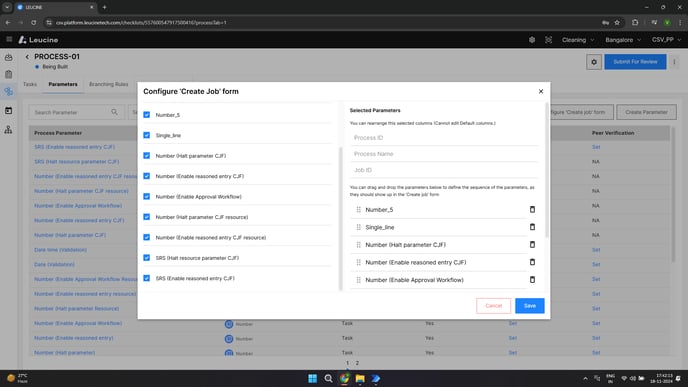
Task: Uncheck Number (Halt parameter CJF resource) checkbox
Action: coord(147,217)
